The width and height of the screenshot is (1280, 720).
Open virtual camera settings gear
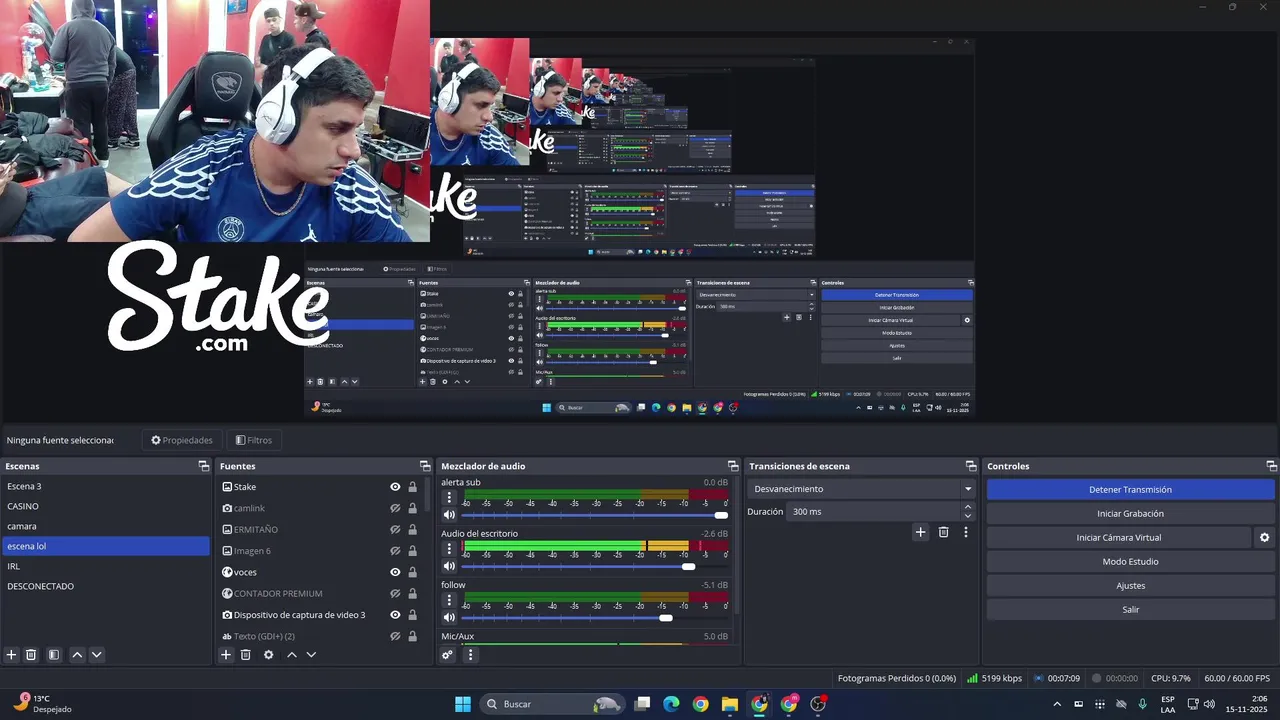tap(1264, 538)
